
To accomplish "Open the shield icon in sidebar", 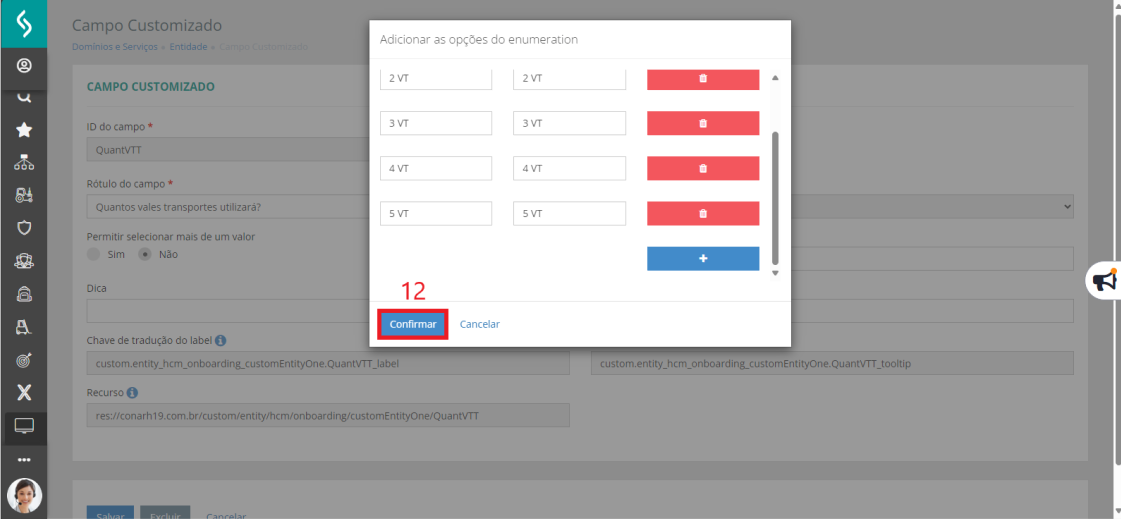I will point(24,227).
